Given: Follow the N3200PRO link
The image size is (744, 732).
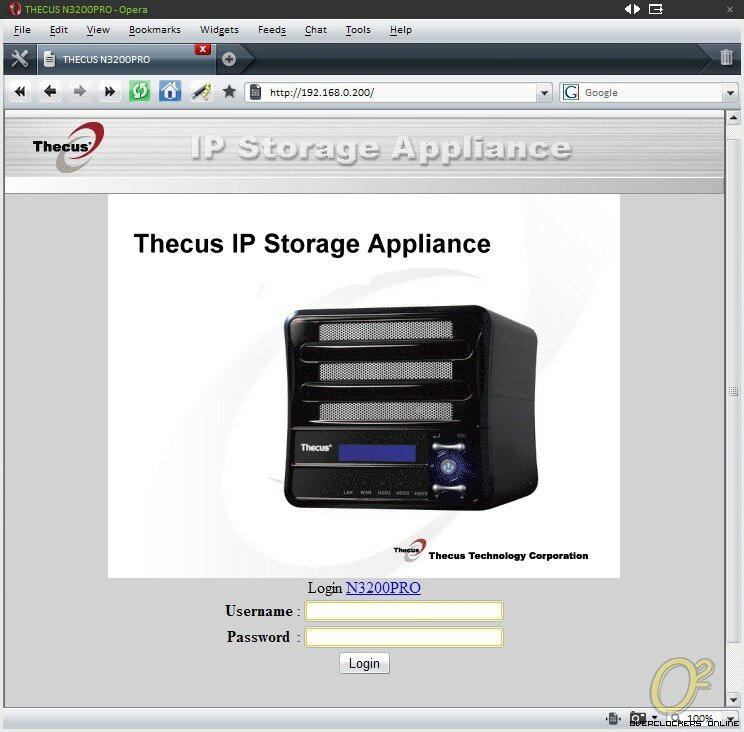Looking at the screenshot, I should (x=383, y=588).
